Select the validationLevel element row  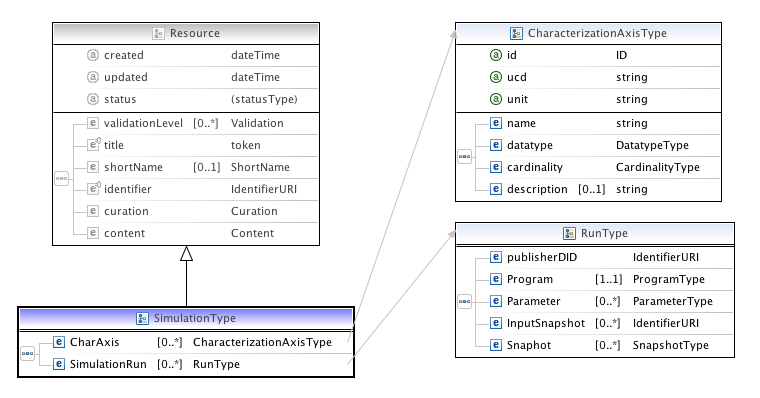[202, 123]
